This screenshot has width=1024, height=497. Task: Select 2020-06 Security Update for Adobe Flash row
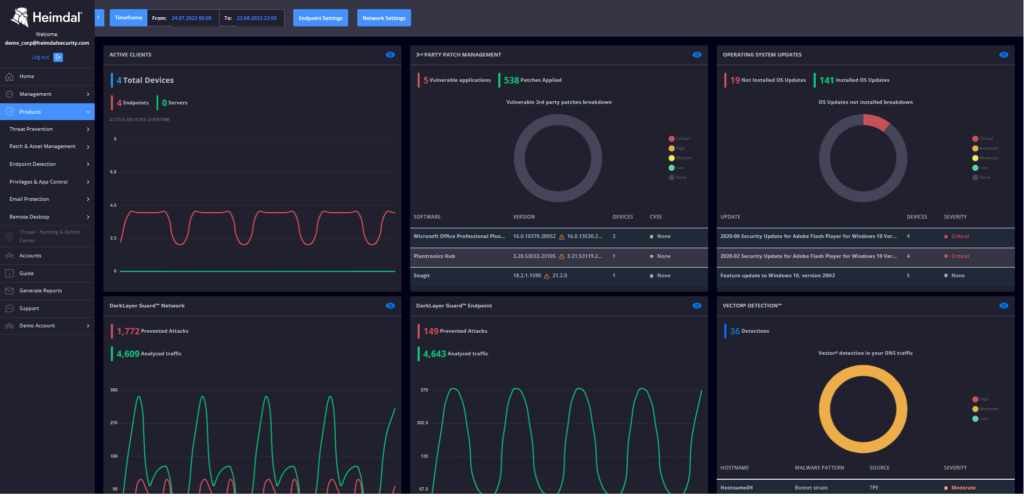(865, 236)
